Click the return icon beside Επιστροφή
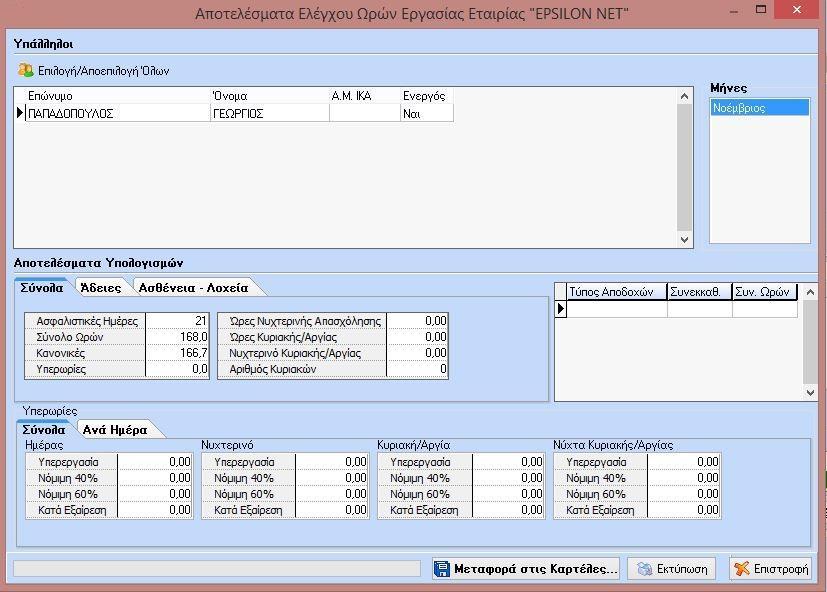 pyautogui.click(x=742, y=568)
